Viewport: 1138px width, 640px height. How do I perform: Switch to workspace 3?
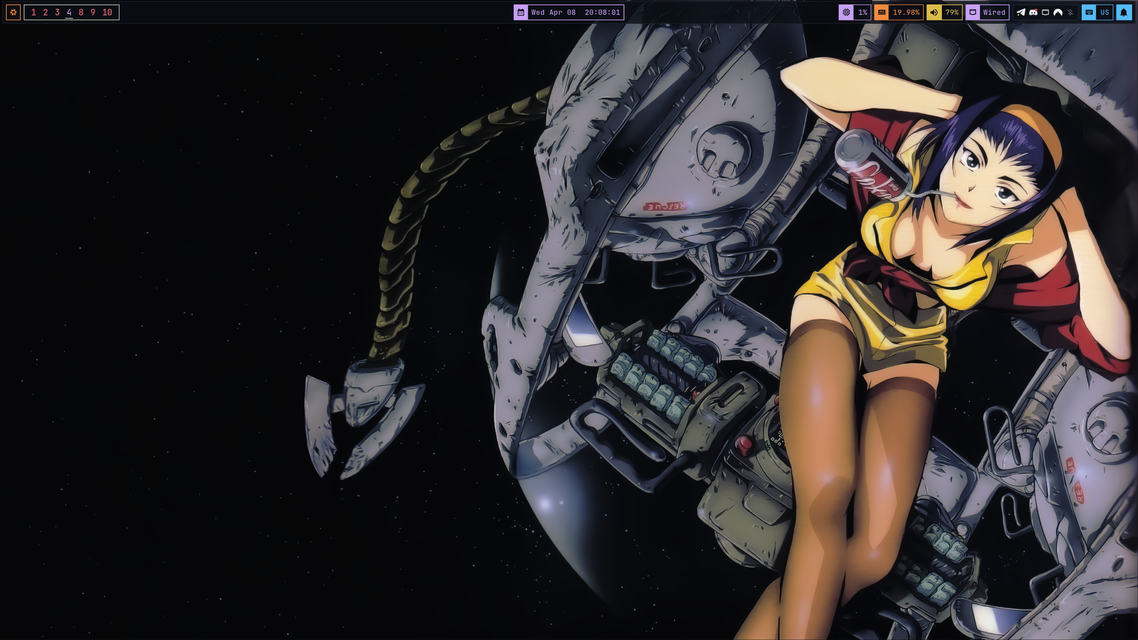[x=57, y=12]
